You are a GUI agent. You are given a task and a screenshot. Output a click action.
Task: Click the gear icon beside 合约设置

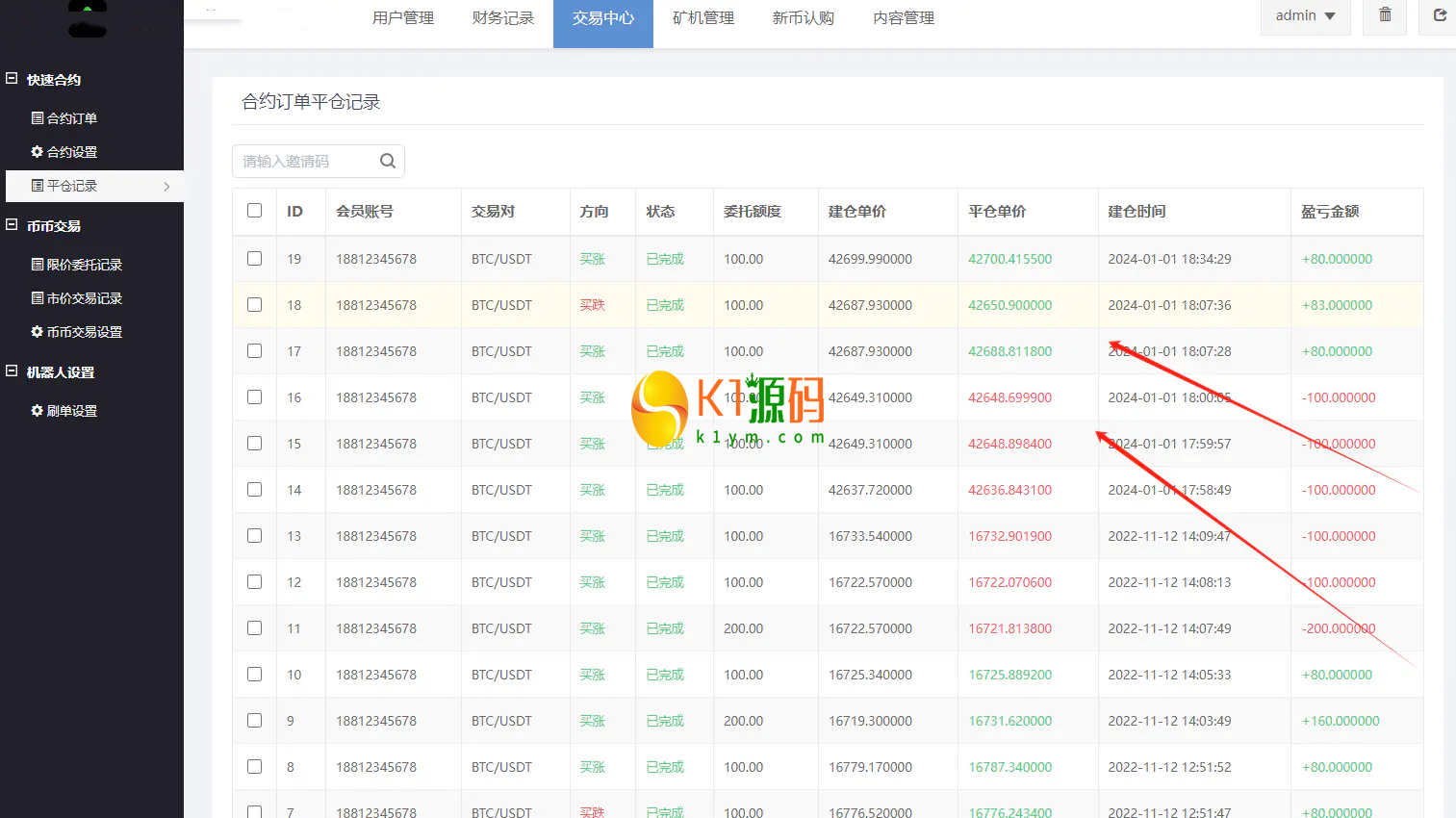[37, 152]
